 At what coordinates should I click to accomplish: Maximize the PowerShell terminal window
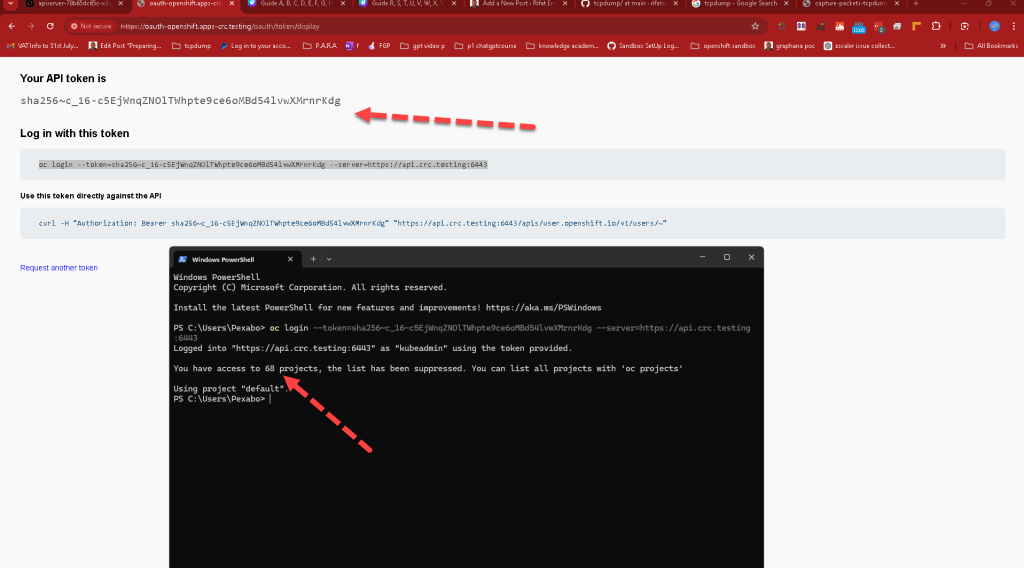coord(727,257)
